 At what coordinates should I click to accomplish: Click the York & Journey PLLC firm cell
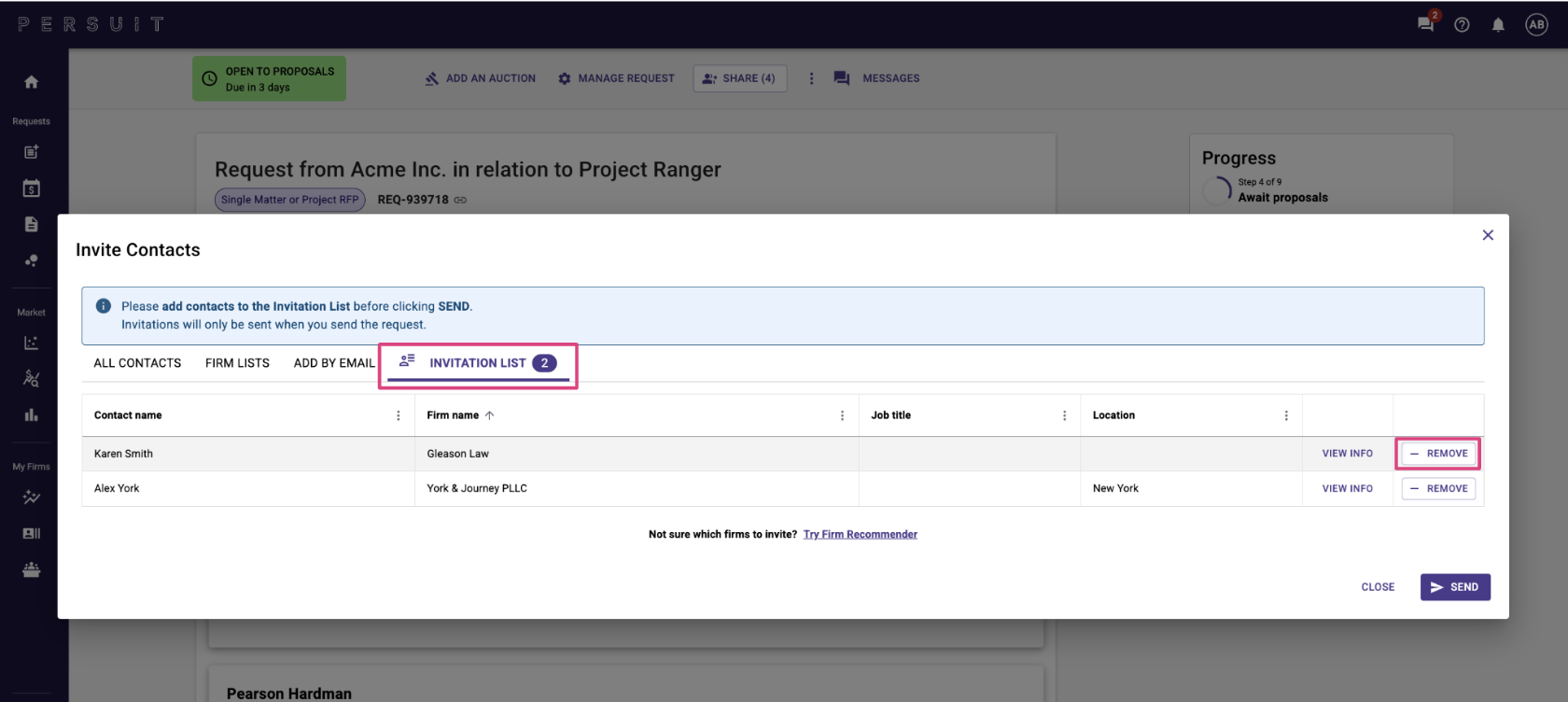coord(637,488)
